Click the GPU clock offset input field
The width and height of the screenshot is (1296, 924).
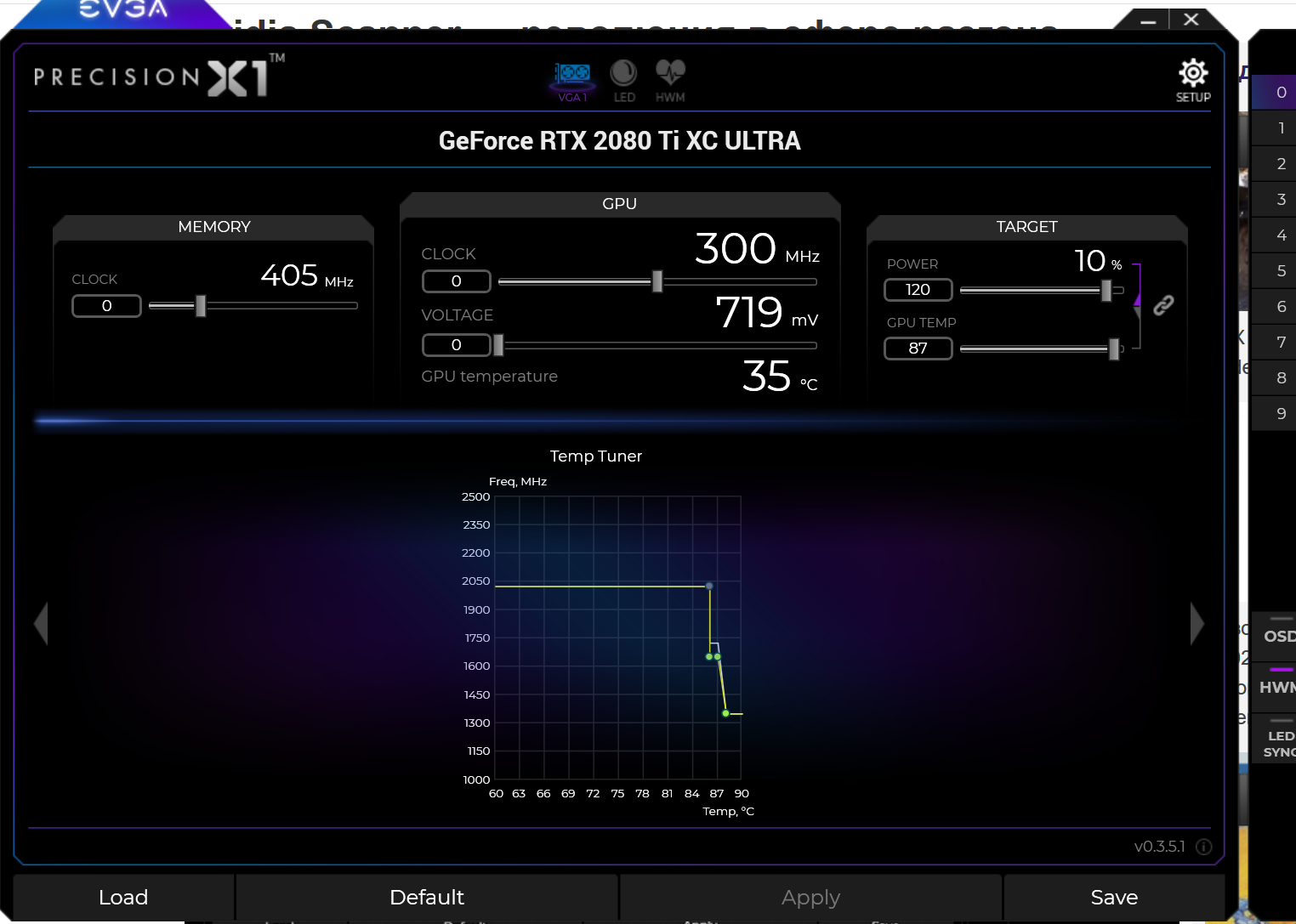[x=457, y=281]
